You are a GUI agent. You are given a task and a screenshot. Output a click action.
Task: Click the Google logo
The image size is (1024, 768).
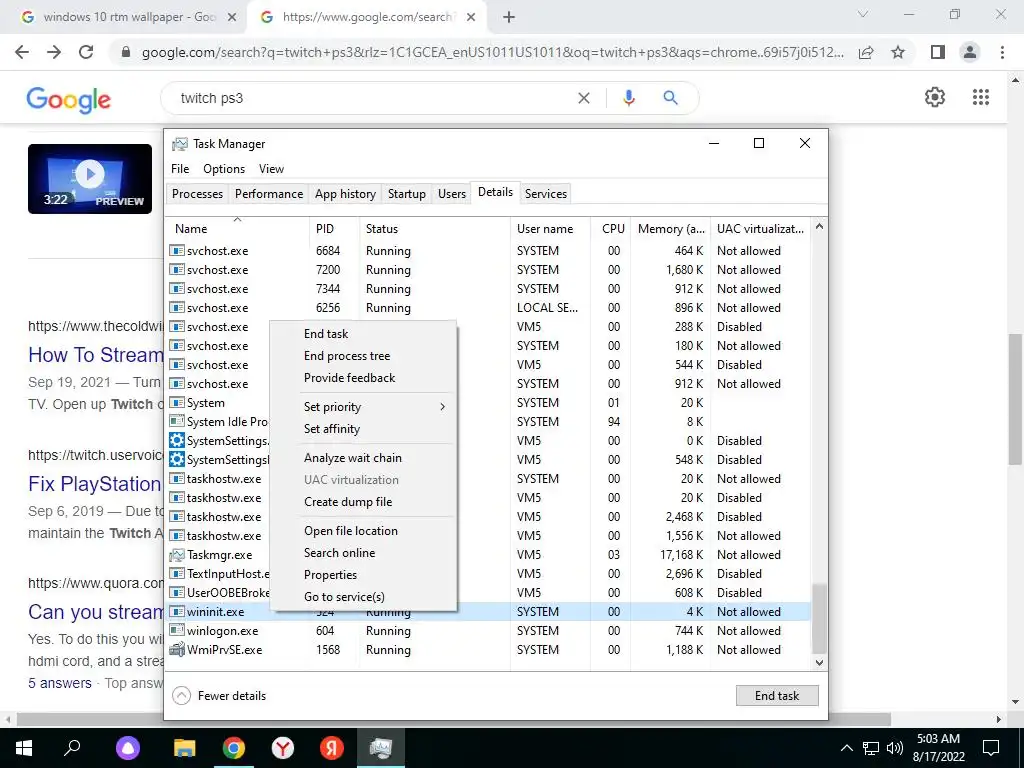tap(69, 99)
